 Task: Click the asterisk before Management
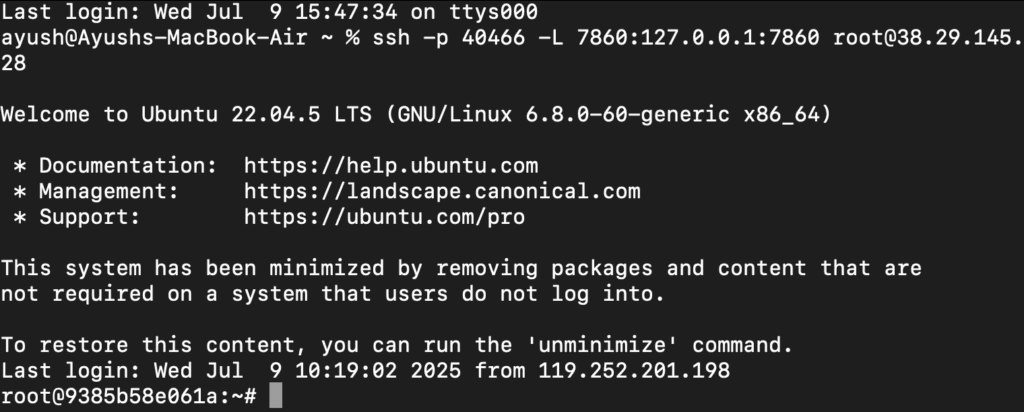[x=20, y=192]
